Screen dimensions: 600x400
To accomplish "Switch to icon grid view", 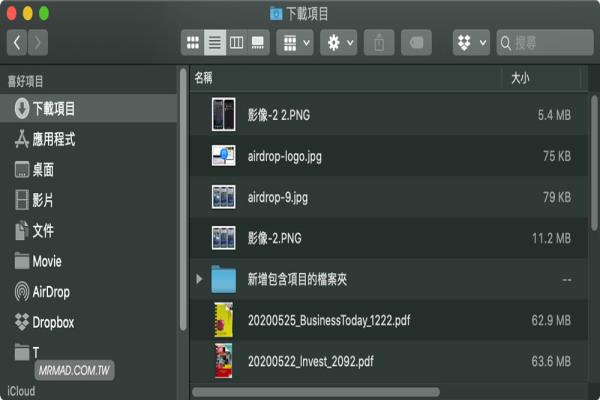I will pos(192,42).
